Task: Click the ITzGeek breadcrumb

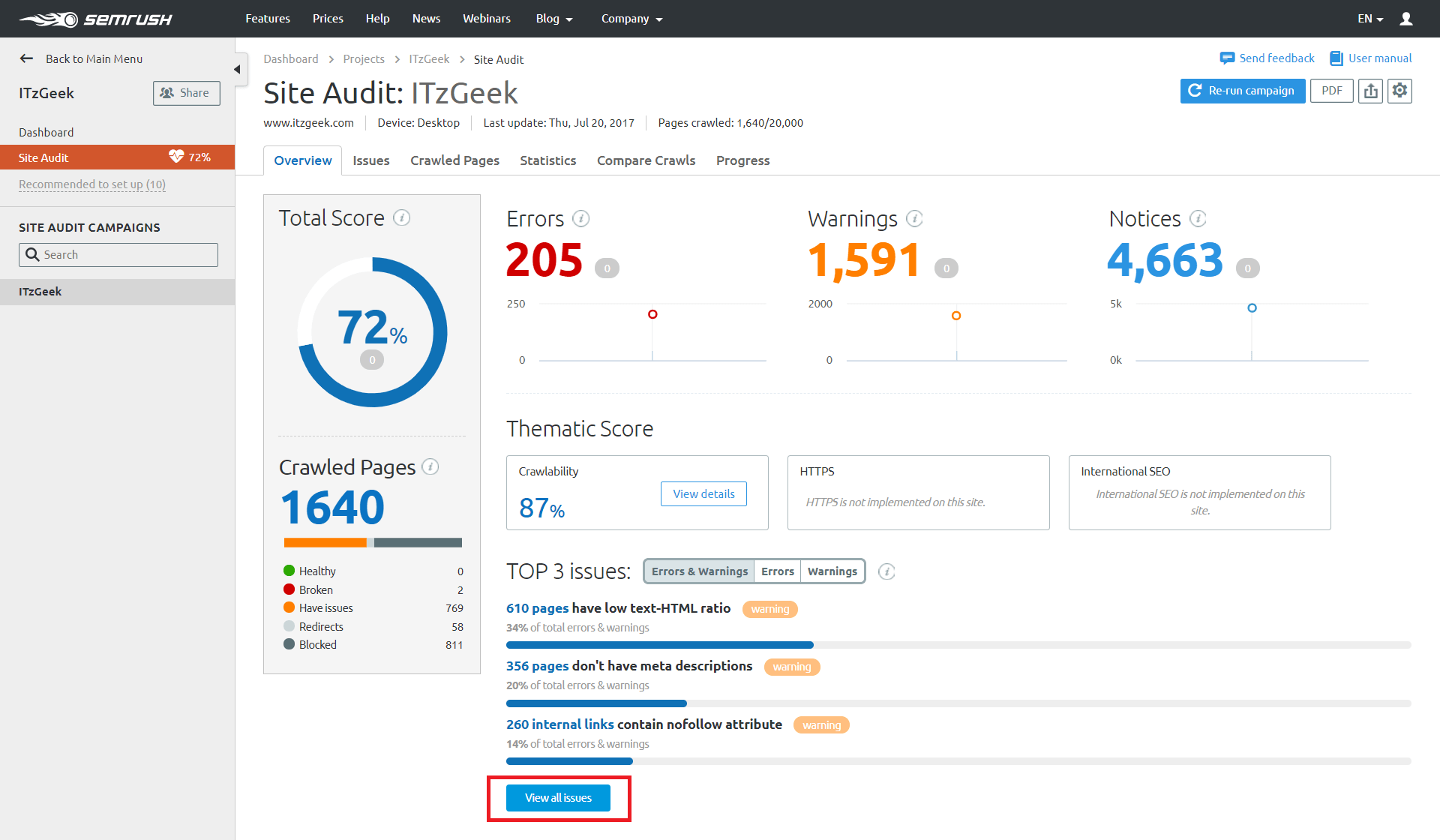Action: 429,59
